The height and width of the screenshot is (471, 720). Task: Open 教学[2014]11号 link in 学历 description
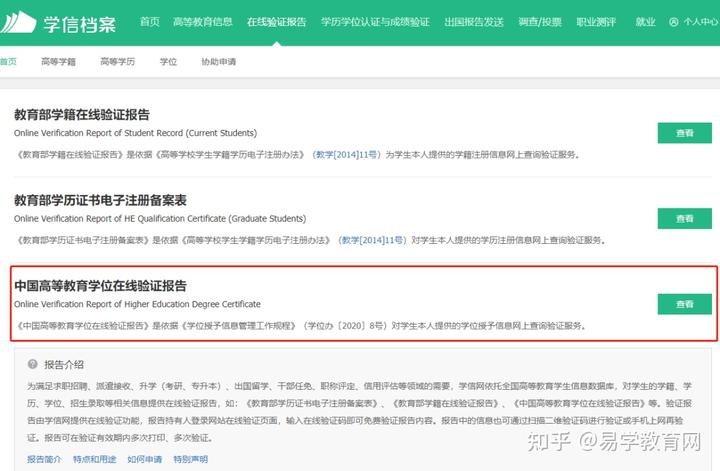click(x=372, y=240)
